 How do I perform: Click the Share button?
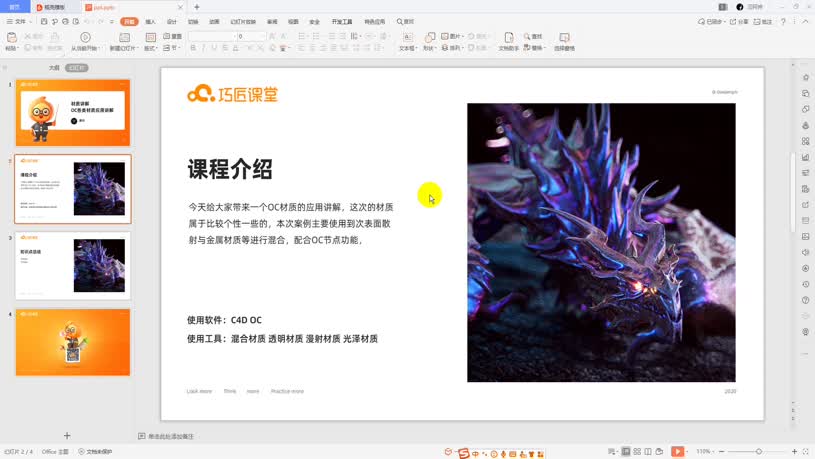click(739, 22)
